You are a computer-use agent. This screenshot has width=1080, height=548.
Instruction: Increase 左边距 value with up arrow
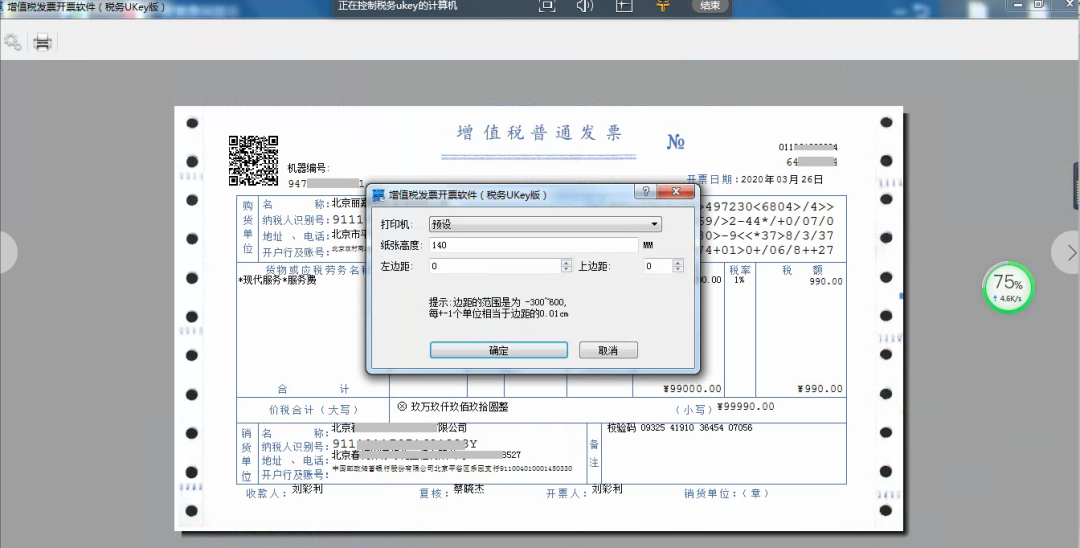click(567, 263)
